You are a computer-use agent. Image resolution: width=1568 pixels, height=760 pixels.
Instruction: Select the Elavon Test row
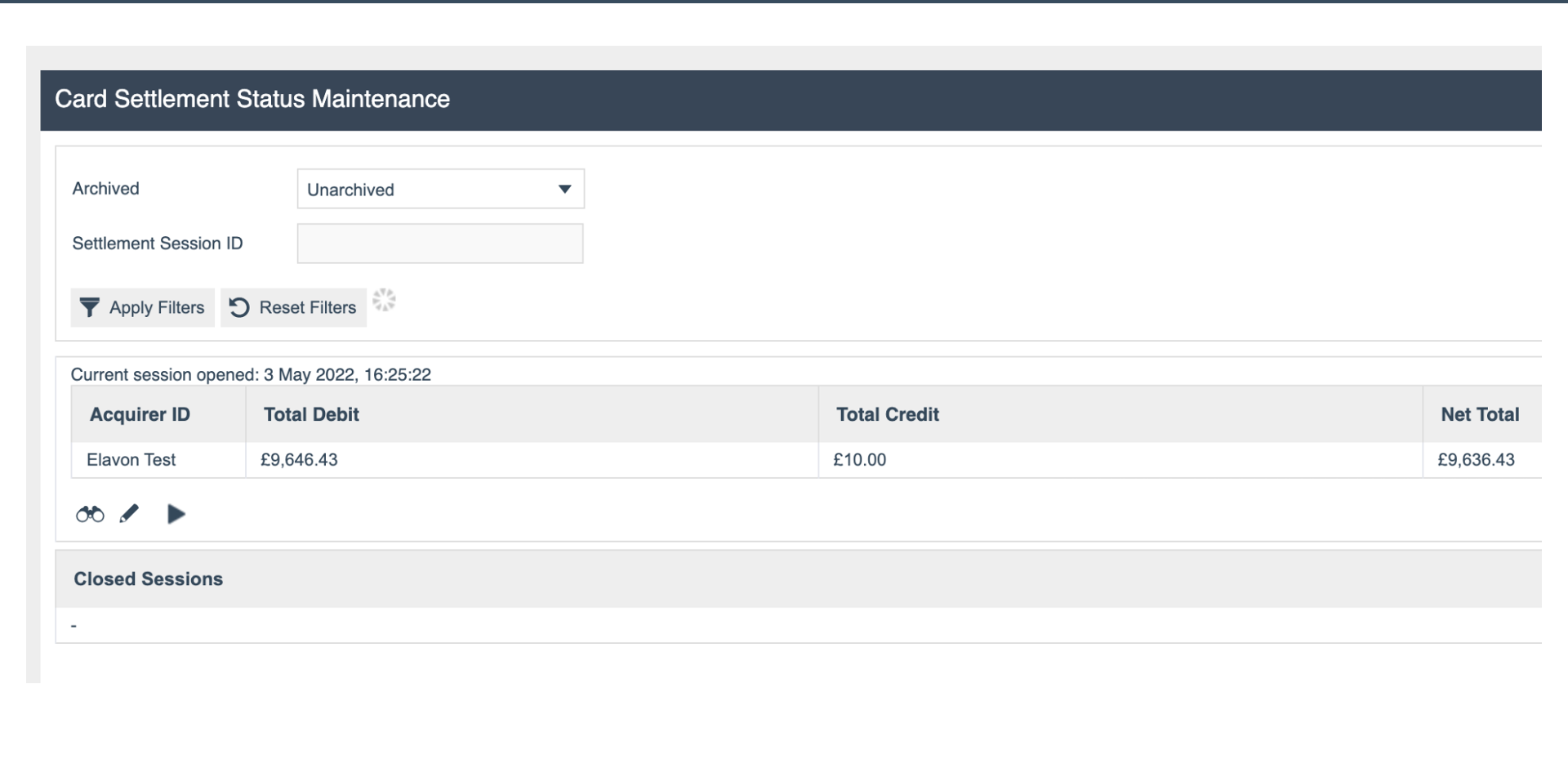click(131, 459)
